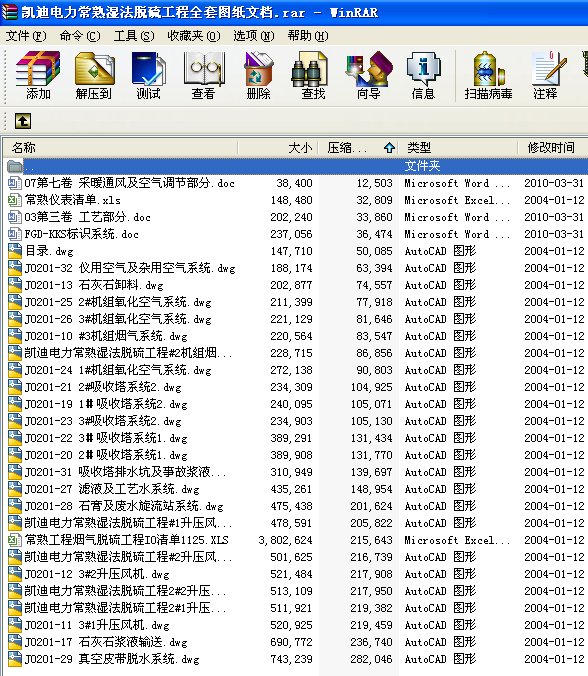Click the WinRAR title bar app icon
Image resolution: width=588 pixels, height=676 pixels.
coord(9,12)
